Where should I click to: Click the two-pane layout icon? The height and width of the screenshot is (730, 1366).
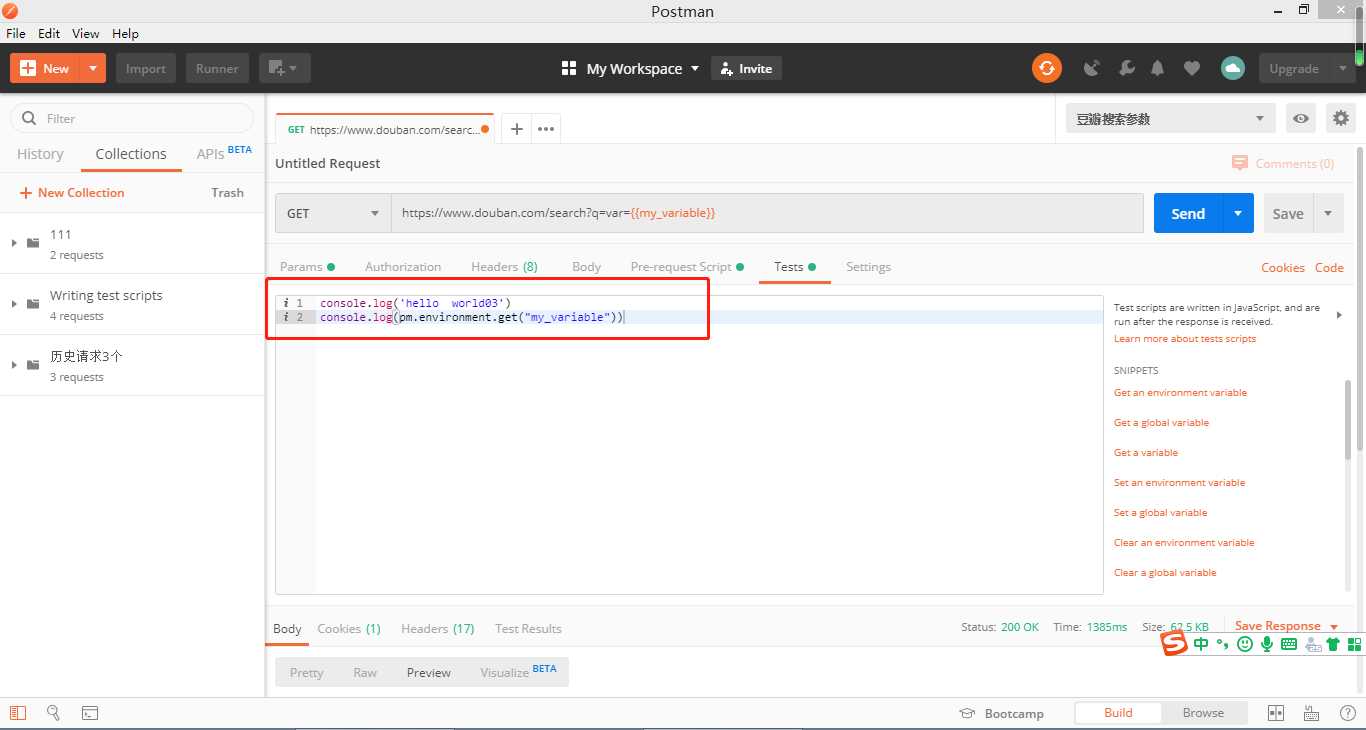click(x=1276, y=713)
